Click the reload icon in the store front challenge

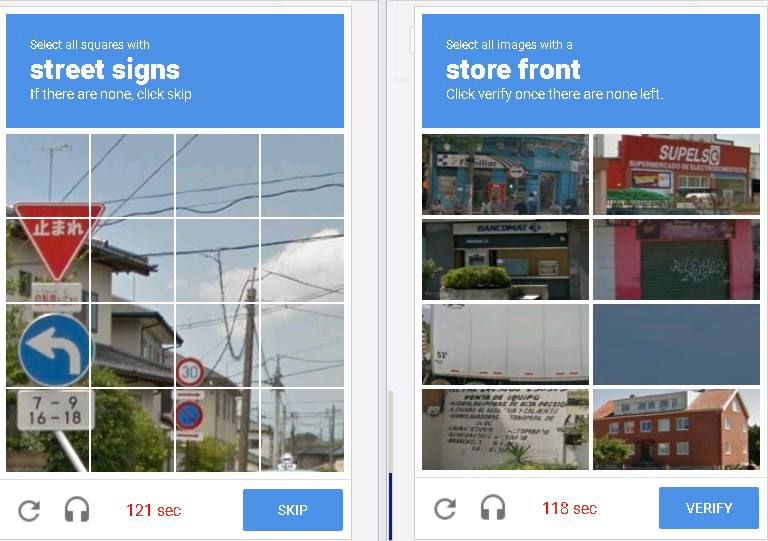click(445, 509)
